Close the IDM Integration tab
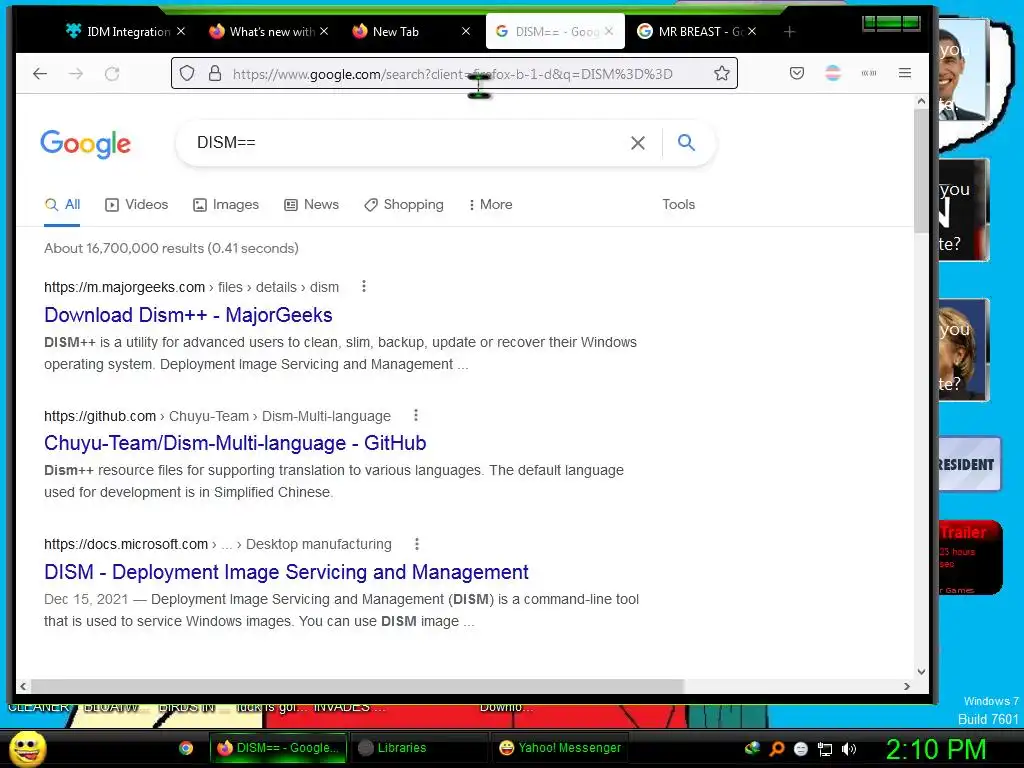This screenshot has width=1024, height=768. 181,31
